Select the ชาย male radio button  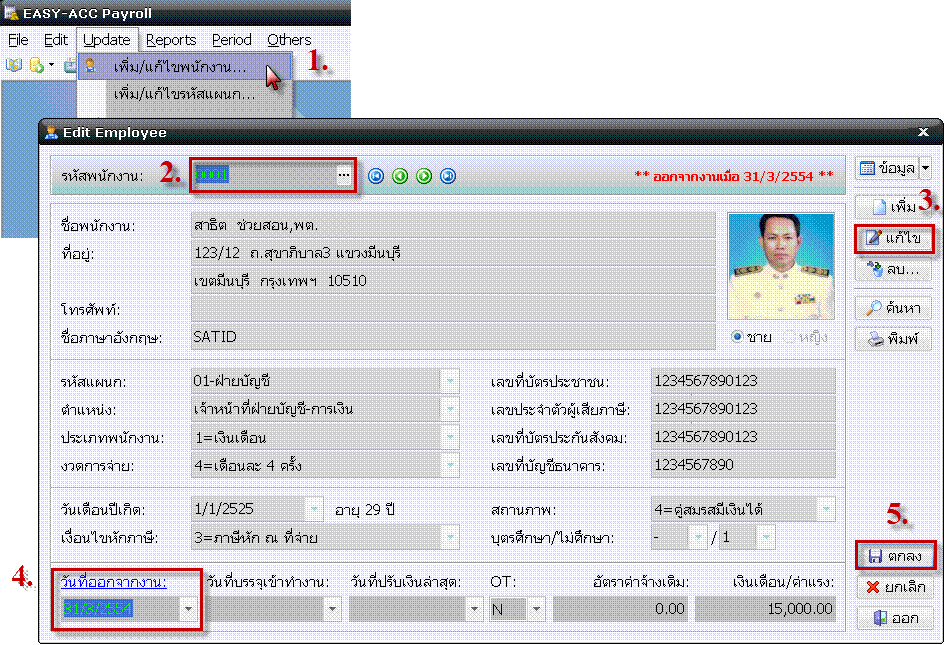[x=738, y=337]
